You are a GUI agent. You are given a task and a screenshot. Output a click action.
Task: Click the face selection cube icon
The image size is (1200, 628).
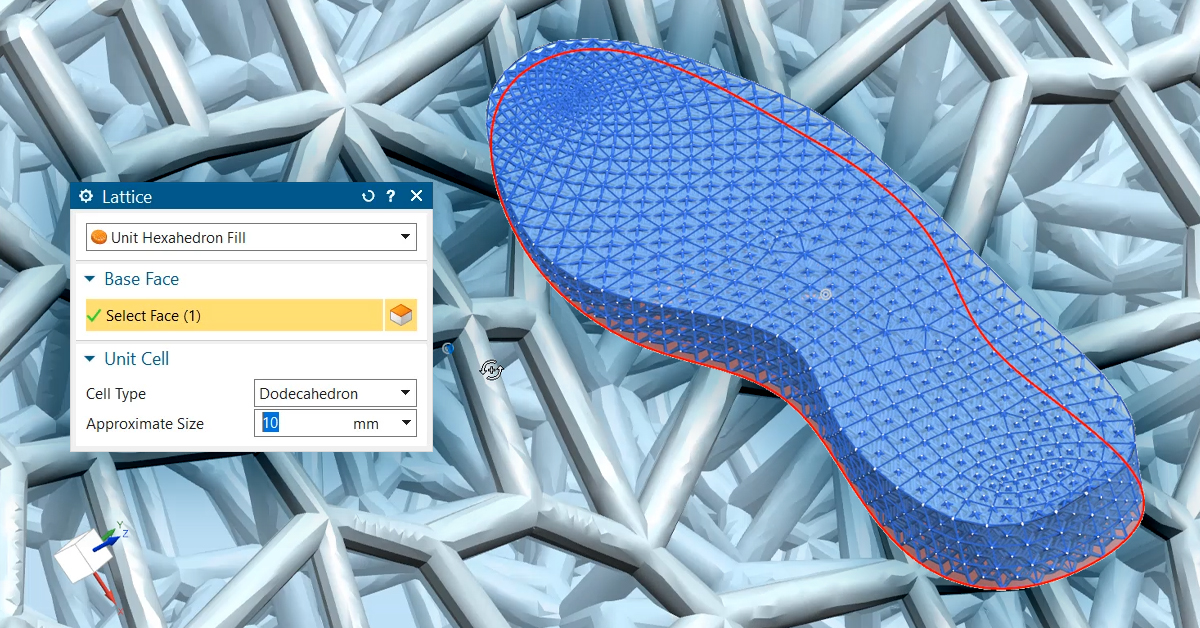[401, 315]
